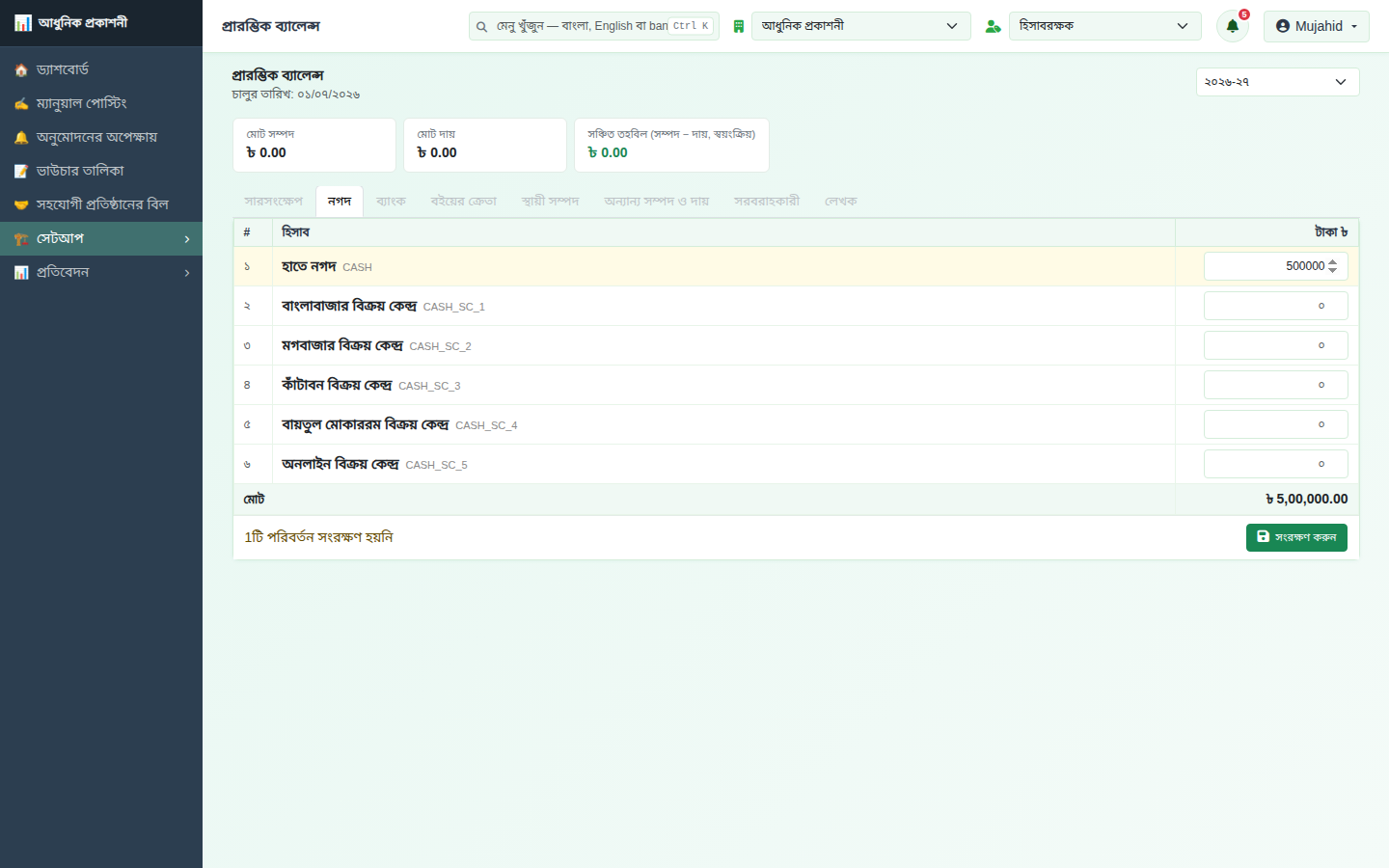This screenshot has width=1389, height=868.
Task: Select the নগদ tab
Action: pos(340,202)
